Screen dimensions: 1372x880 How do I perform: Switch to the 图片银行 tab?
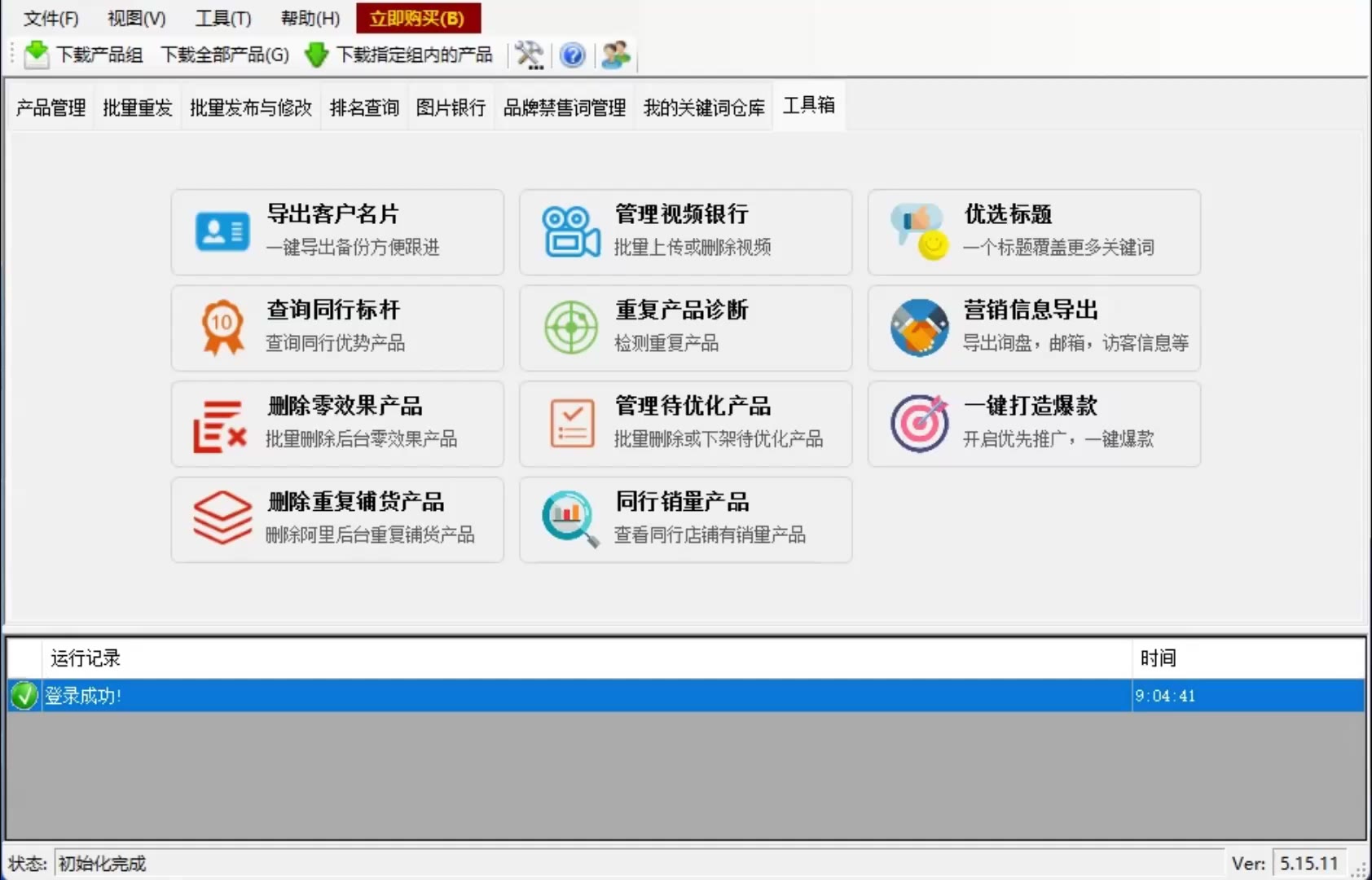(451, 108)
